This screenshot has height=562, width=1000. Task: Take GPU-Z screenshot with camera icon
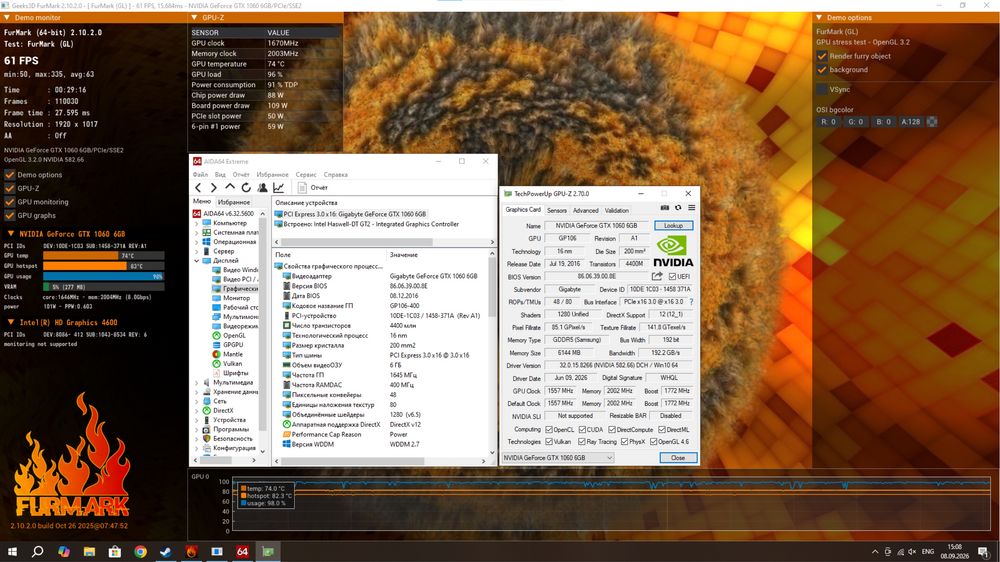tap(665, 208)
